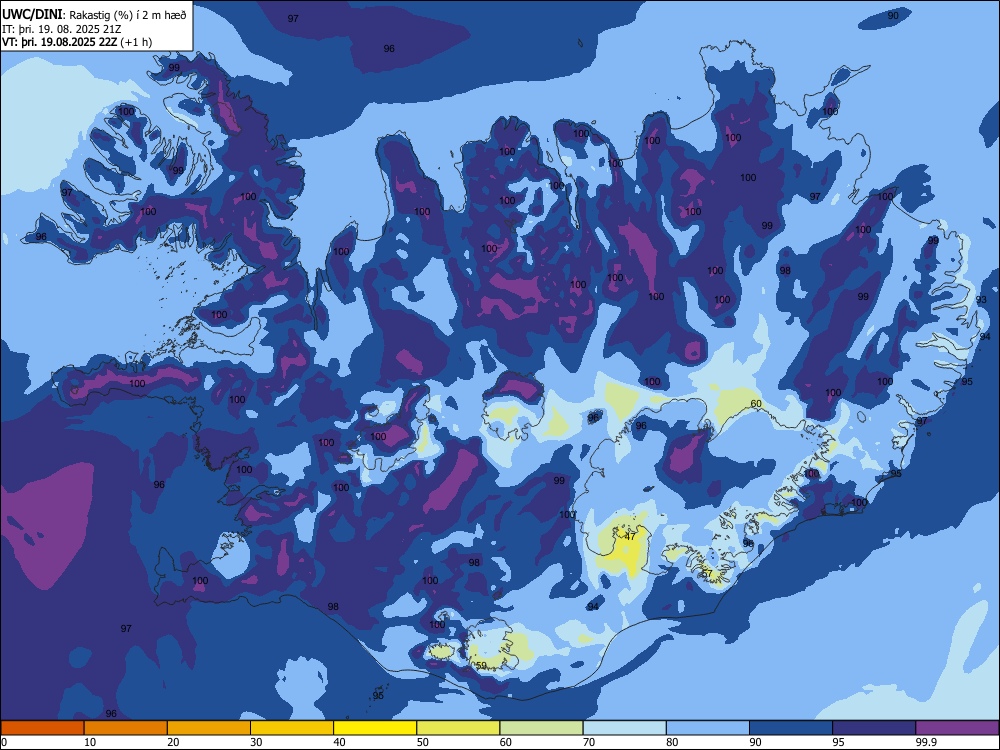The height and width of the screenshot is (750, 1000).
Task: Click the legend tick label 99.9
Action: pos(926,742)
